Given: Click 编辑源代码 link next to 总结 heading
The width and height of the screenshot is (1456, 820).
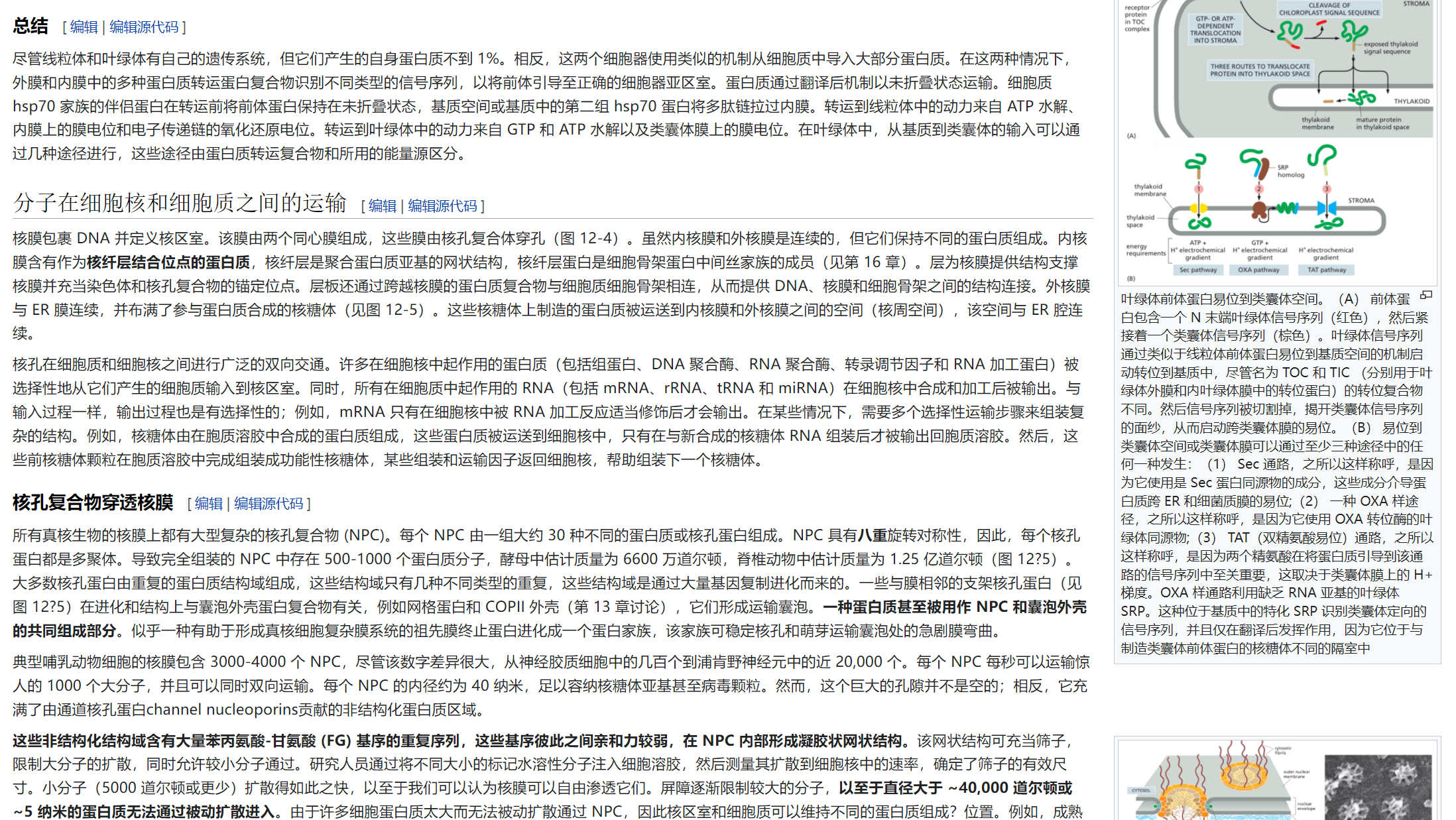Looking at the screenshot, I should coord(144,27).
